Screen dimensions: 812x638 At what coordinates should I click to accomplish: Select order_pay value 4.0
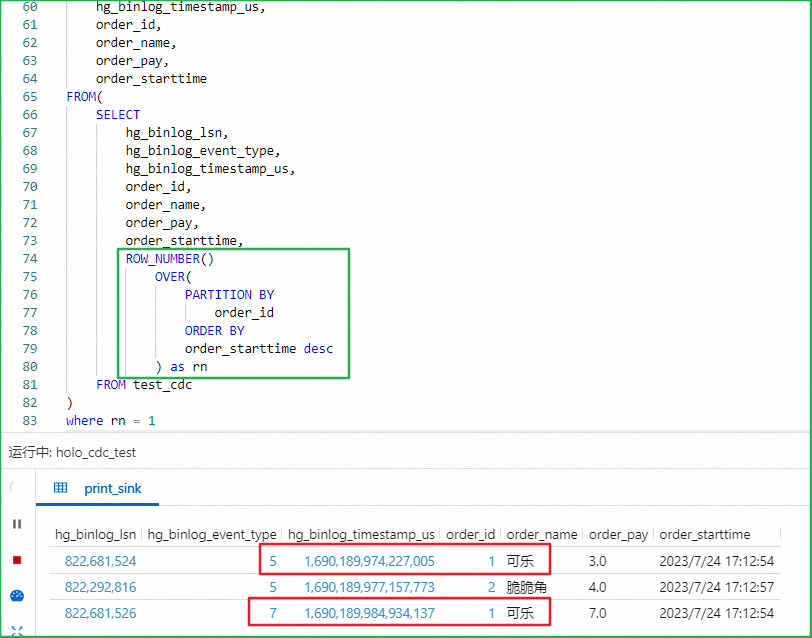(x=597, y=587)
